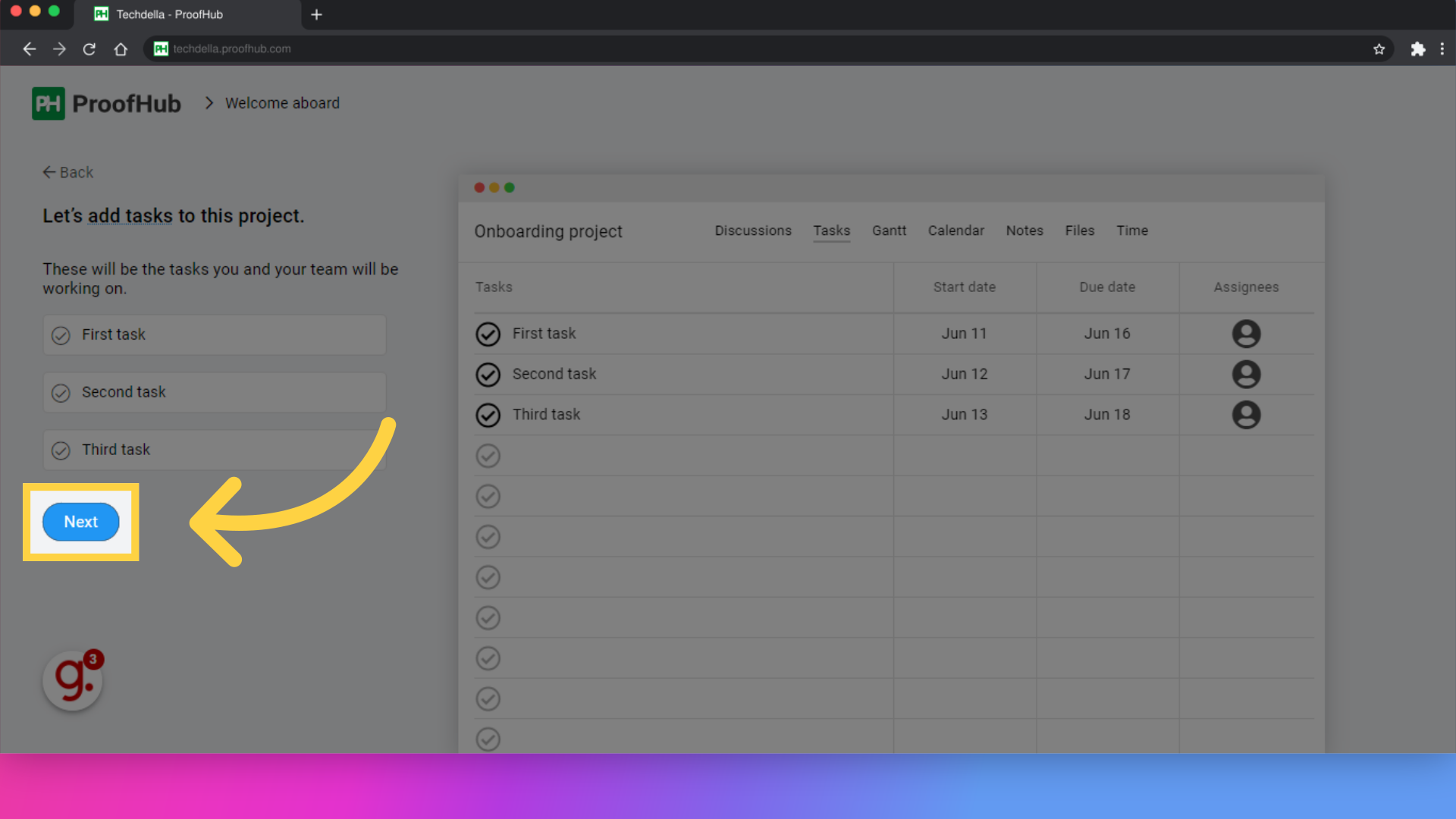
Task: Click the Grammarly extension icon
Action: (72, 680)
